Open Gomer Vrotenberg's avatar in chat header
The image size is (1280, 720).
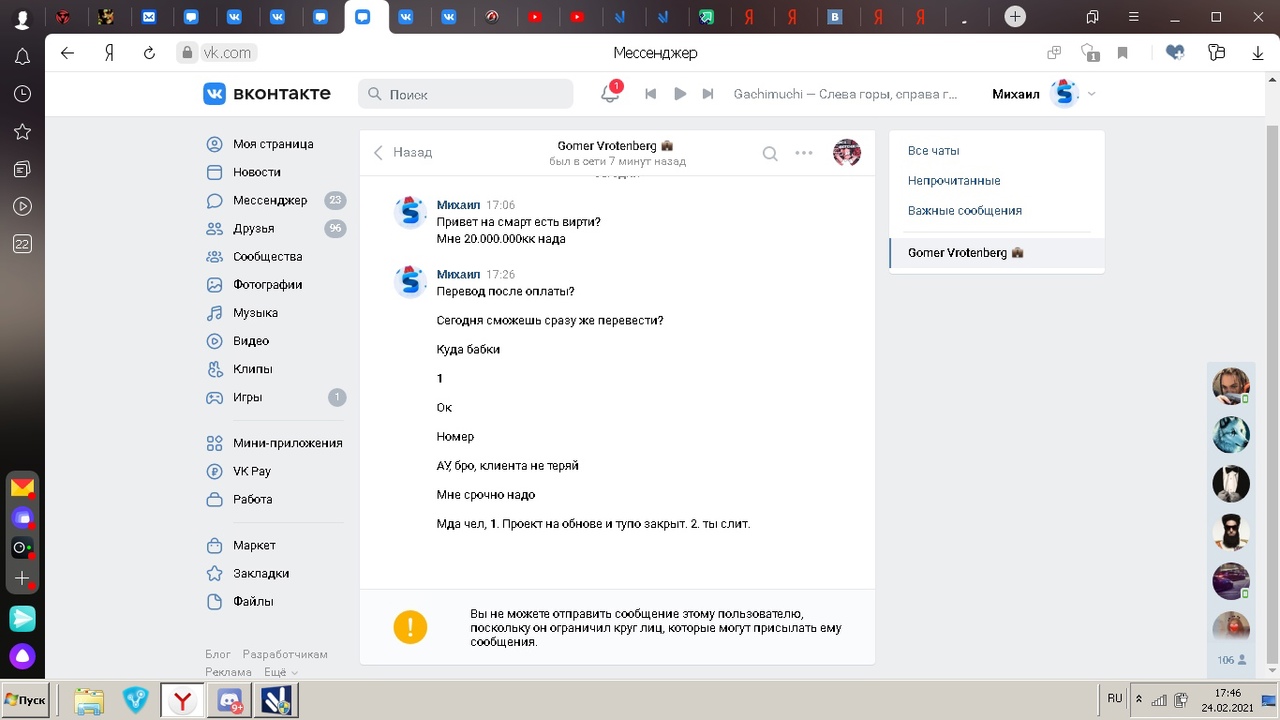847,153
